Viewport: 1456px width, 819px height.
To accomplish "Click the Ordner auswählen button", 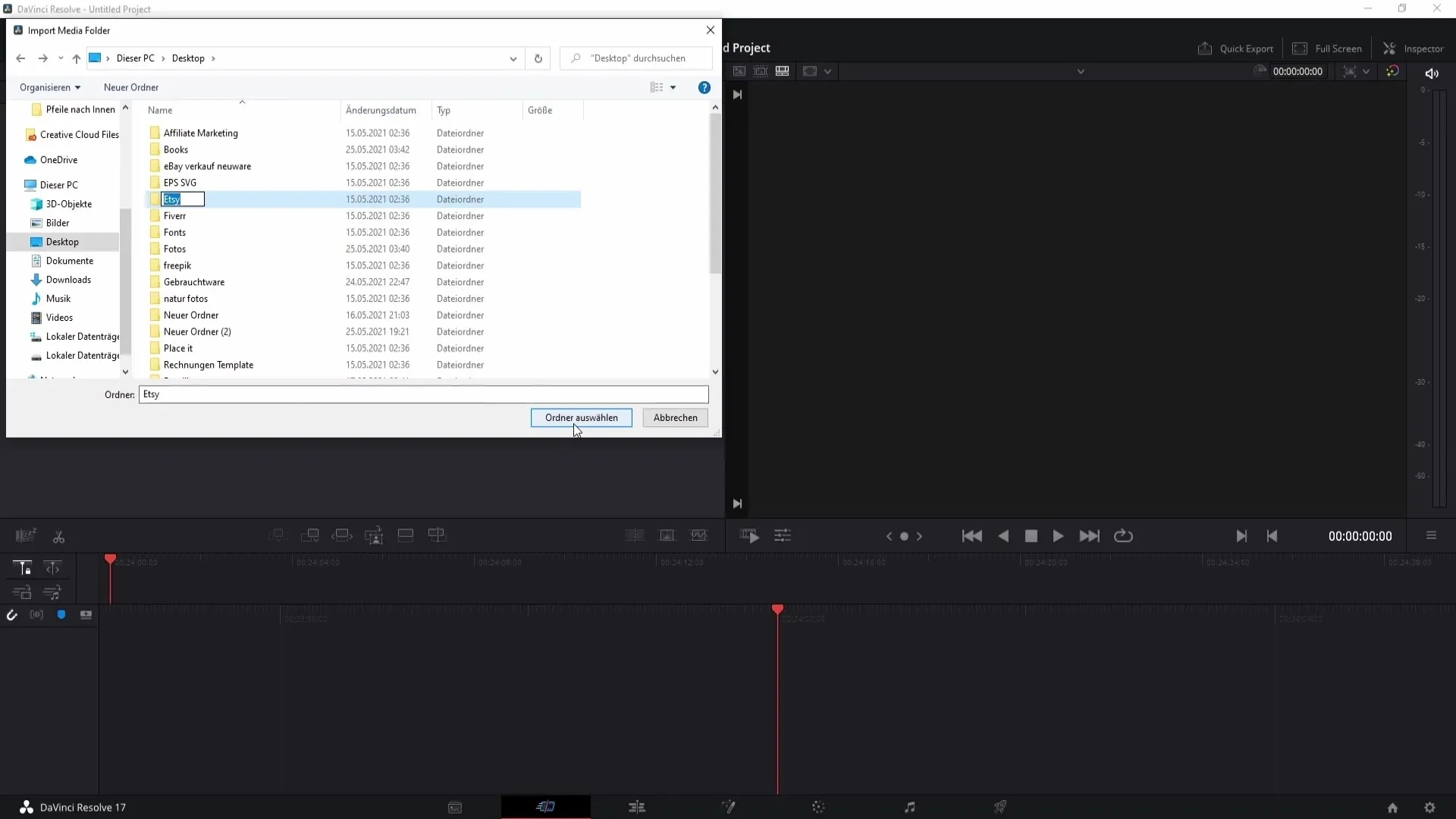I will pos(581,418).
